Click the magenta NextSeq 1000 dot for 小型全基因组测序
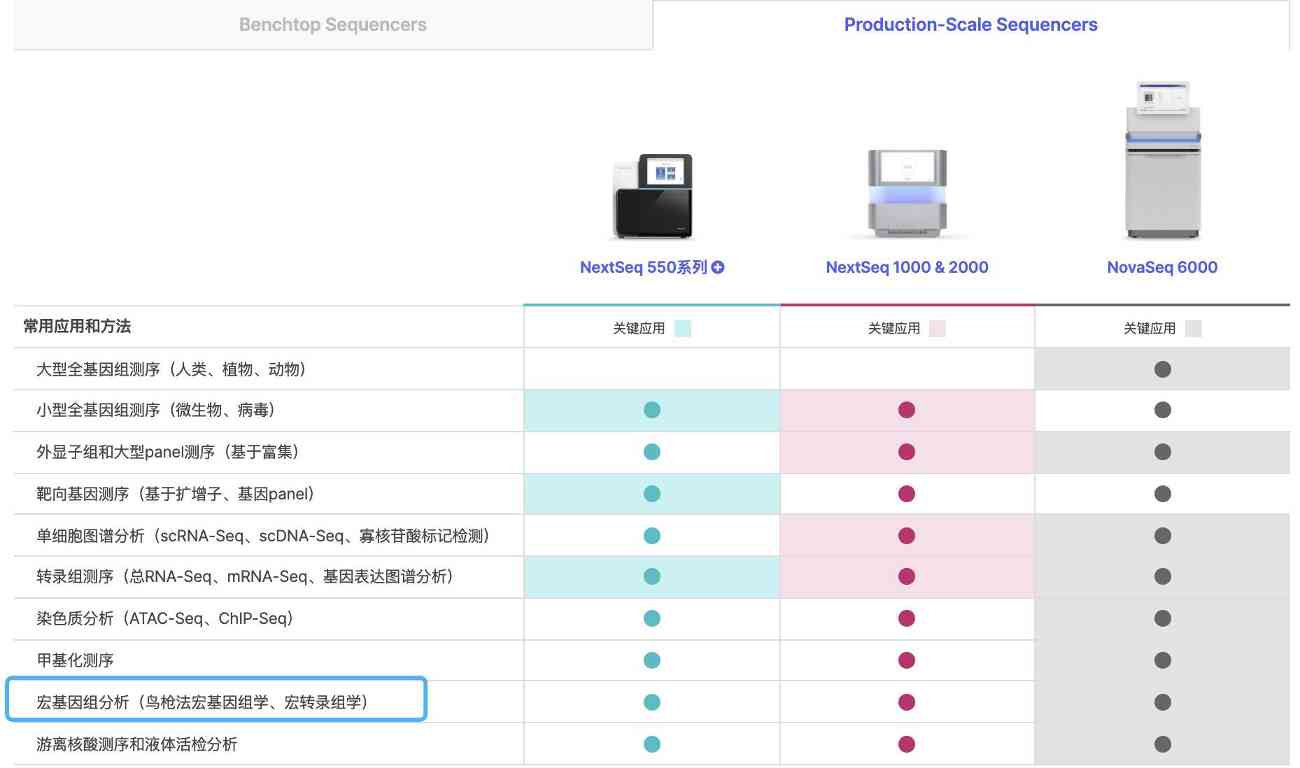Image resolution: width=1300 pixels, height=768 pixels. point(907,410)
